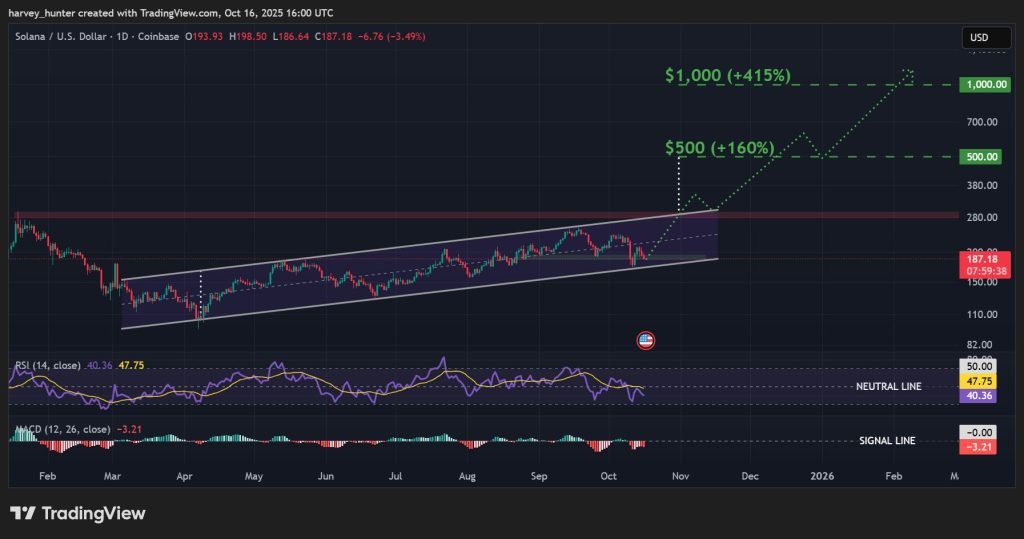Click the SIGNAL LINE label on MACD
This screenshot has height=539, width=1024.
click(887, 440)
